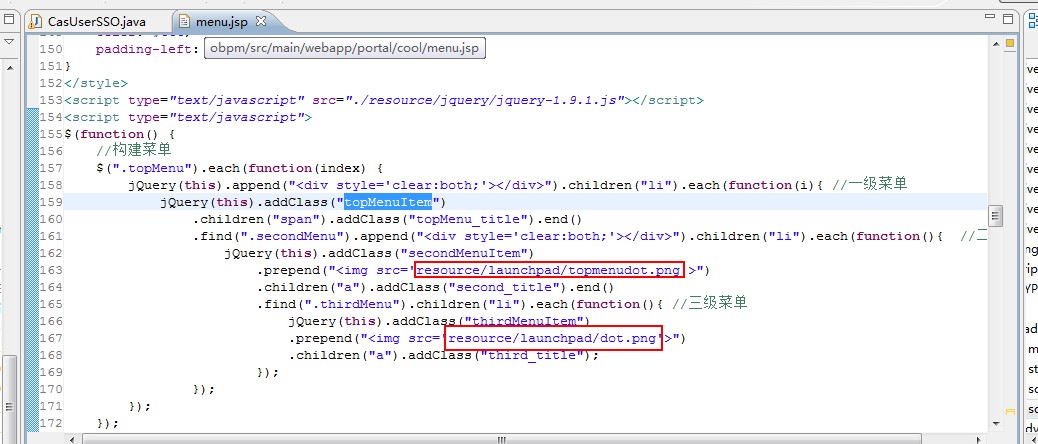Select the menu.jsp editor tab
The width and height of the screenshot is (1038, 444).
222,22
